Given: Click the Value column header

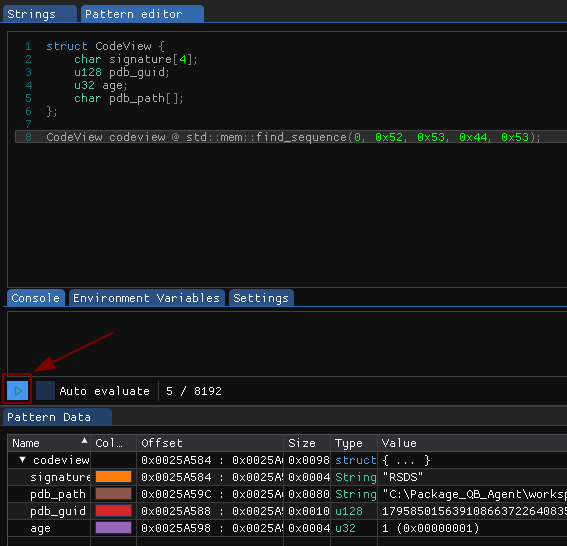Looking at the screenshot, I should tap(472, 443).
